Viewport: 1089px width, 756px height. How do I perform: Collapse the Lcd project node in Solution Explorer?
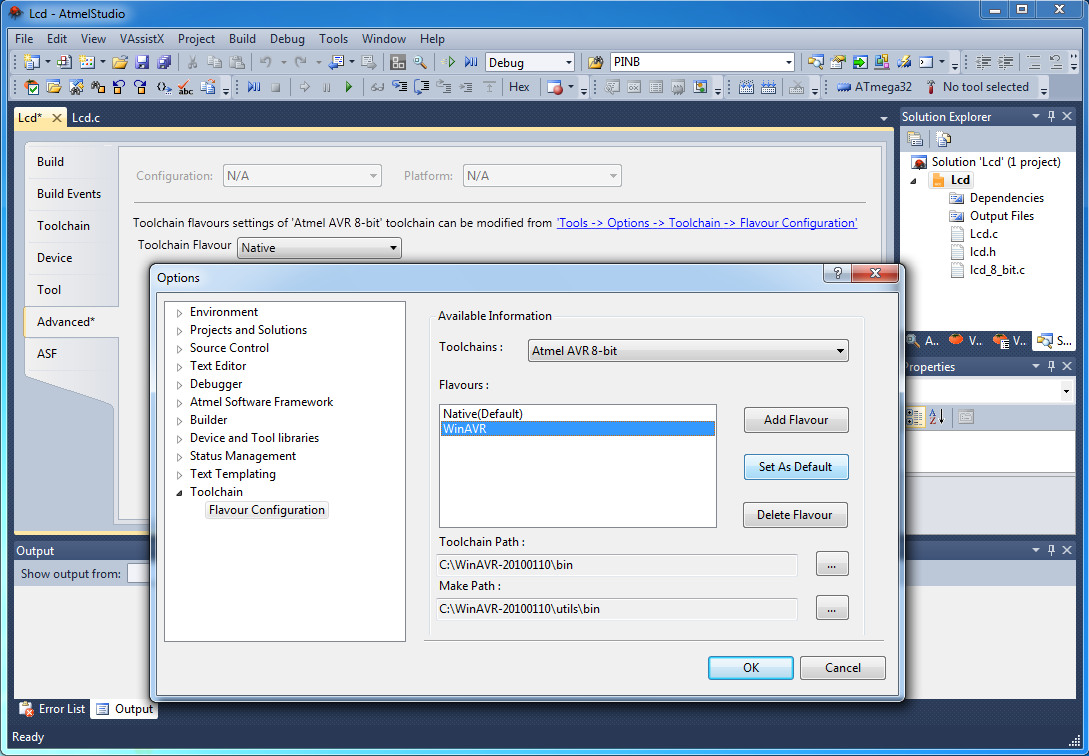pyautogui.click(x=913, y=181)
